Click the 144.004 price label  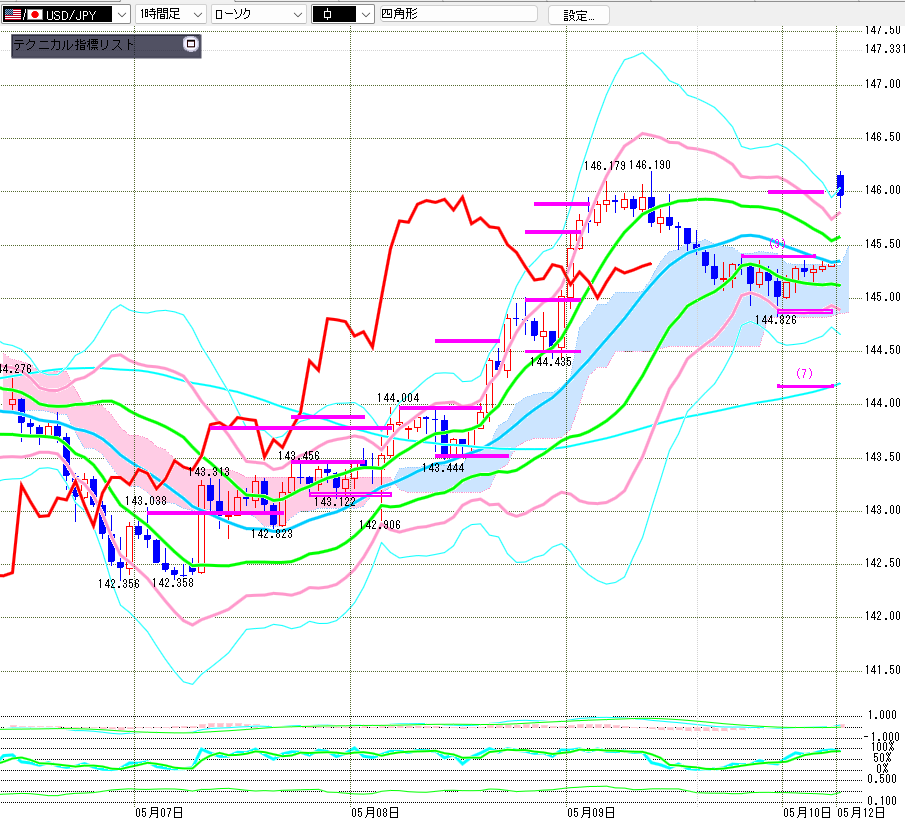point(398,398)
